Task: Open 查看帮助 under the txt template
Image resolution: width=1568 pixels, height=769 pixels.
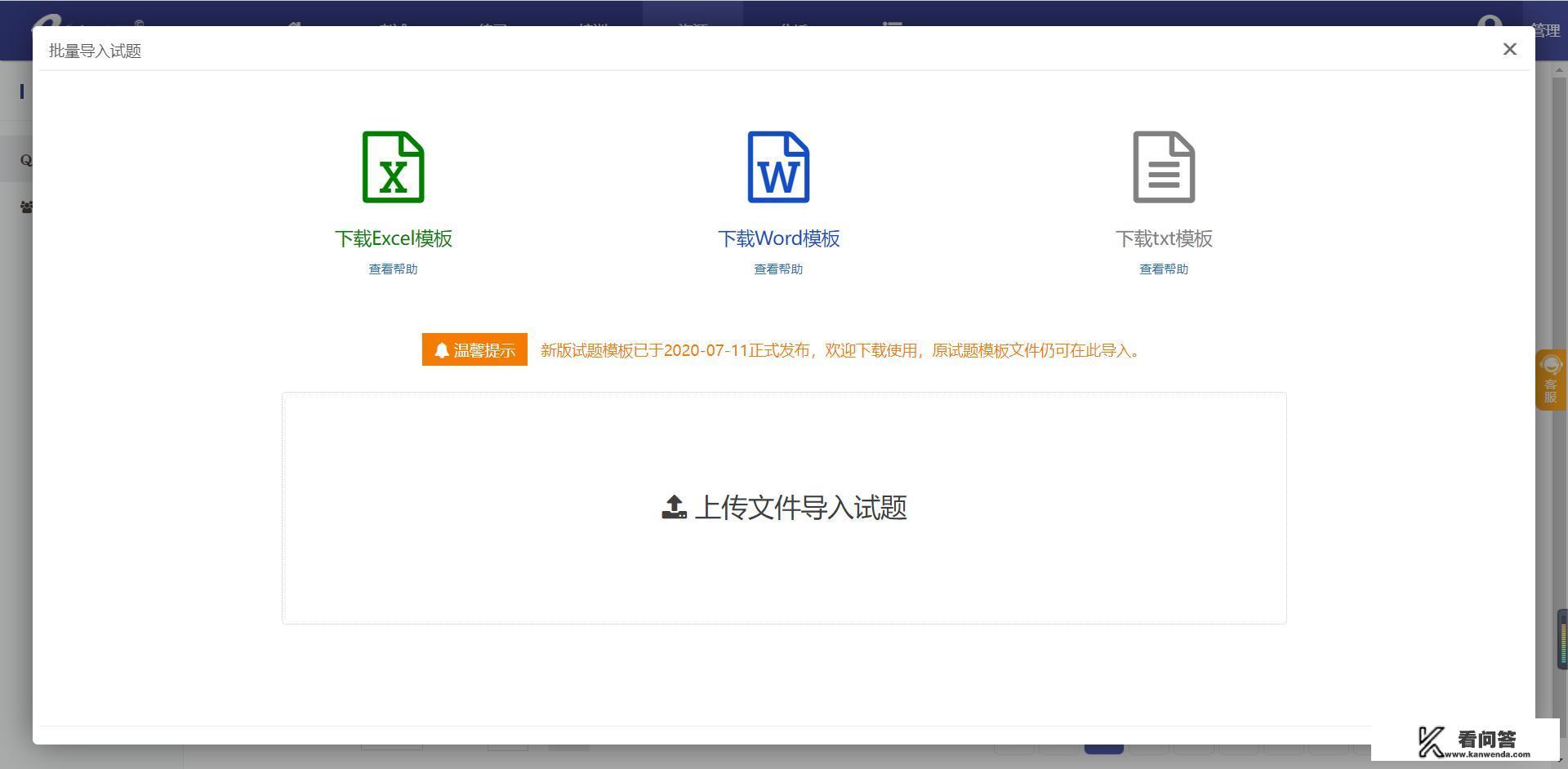Action: [1163, 269]
